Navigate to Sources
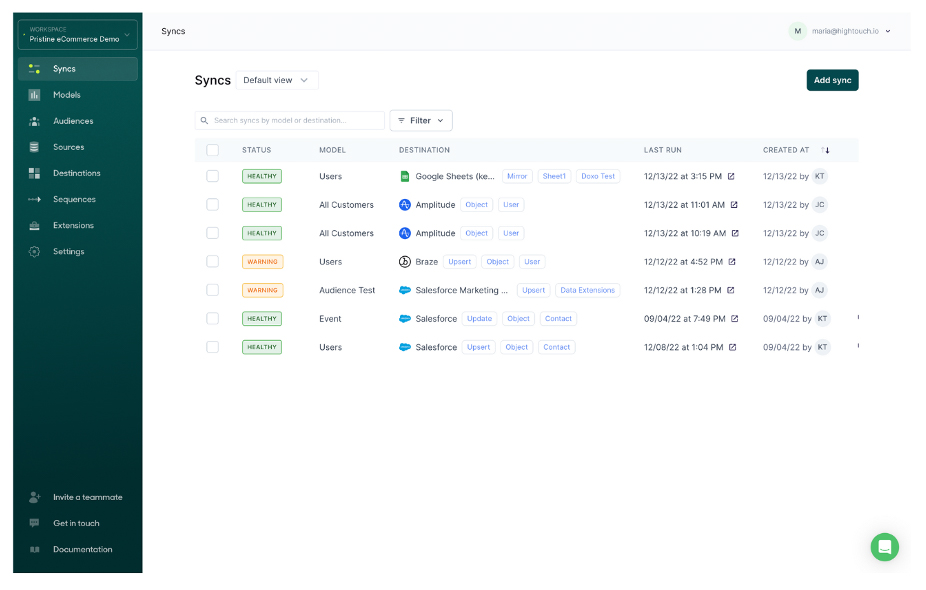926x590 pixels. [x=78, y=147]
